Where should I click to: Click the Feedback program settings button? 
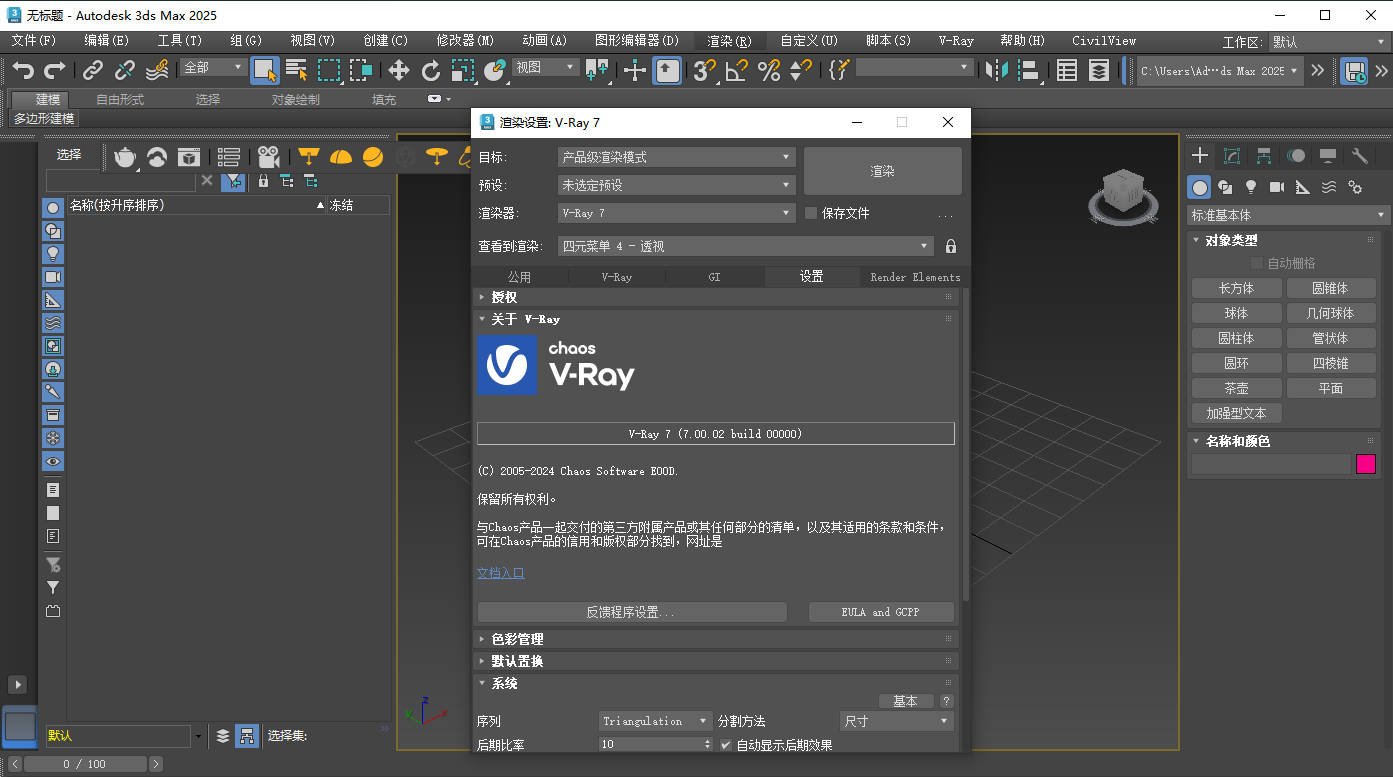[632, 612]
